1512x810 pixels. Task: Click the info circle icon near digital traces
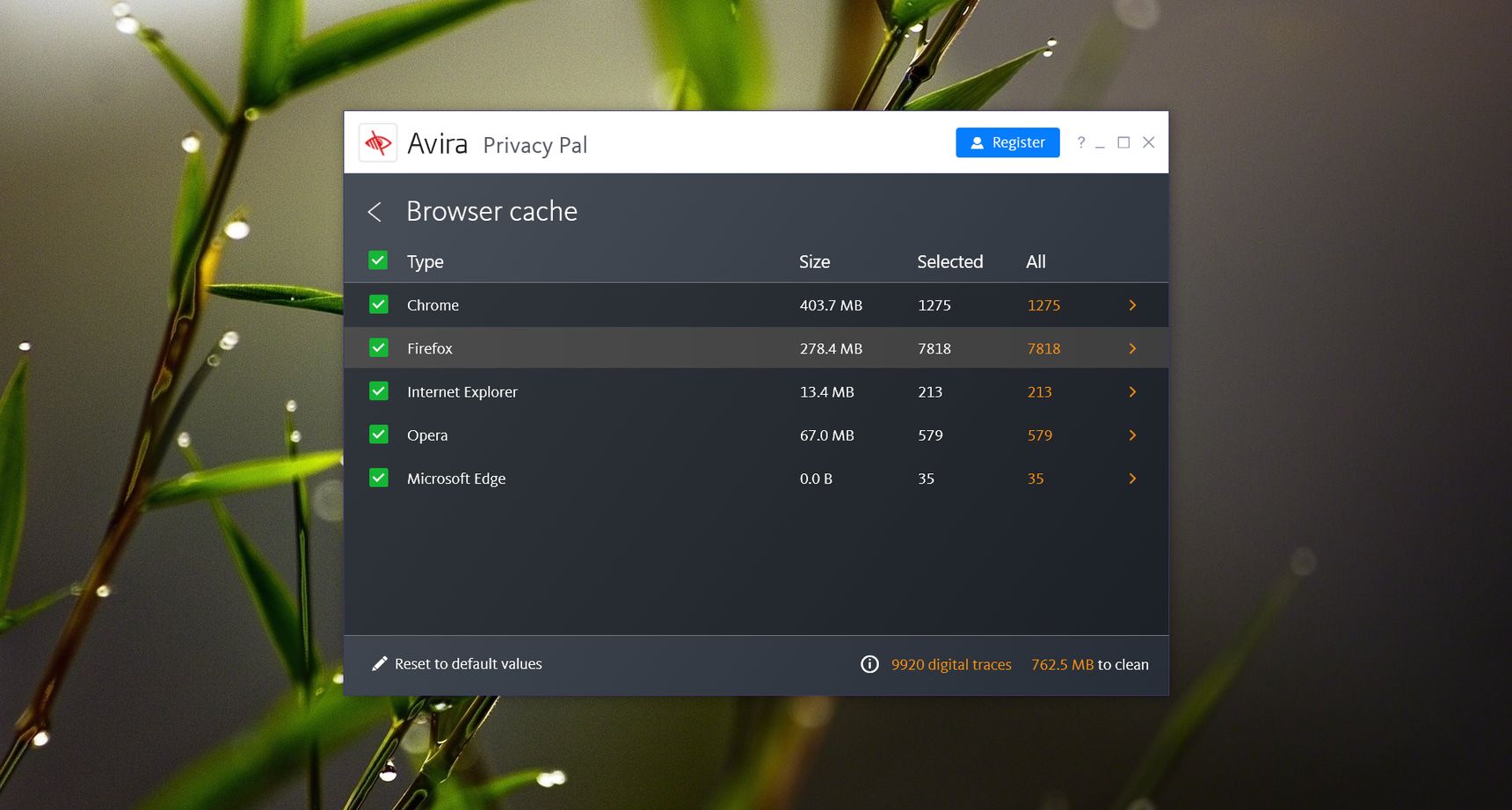(x=869, y=664)
